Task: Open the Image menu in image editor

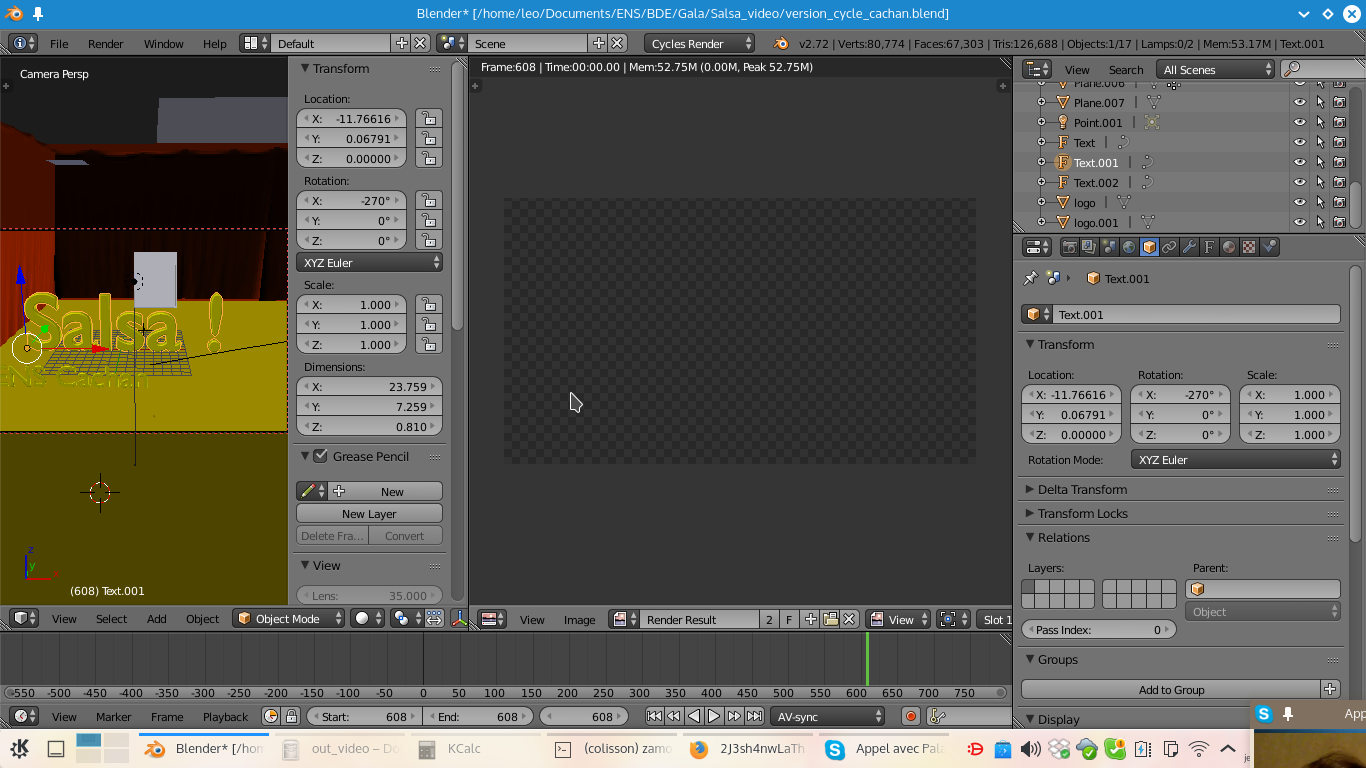Action: click(579, 620)
